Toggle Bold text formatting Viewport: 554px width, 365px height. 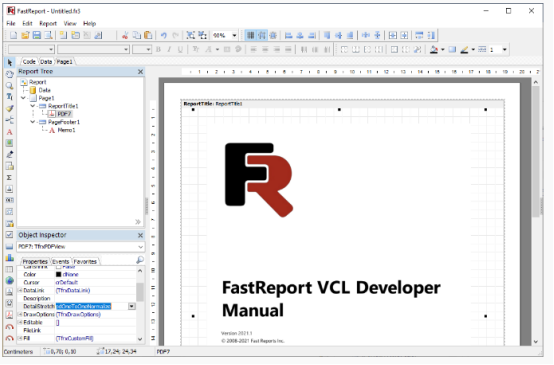[x=158, y=49]
